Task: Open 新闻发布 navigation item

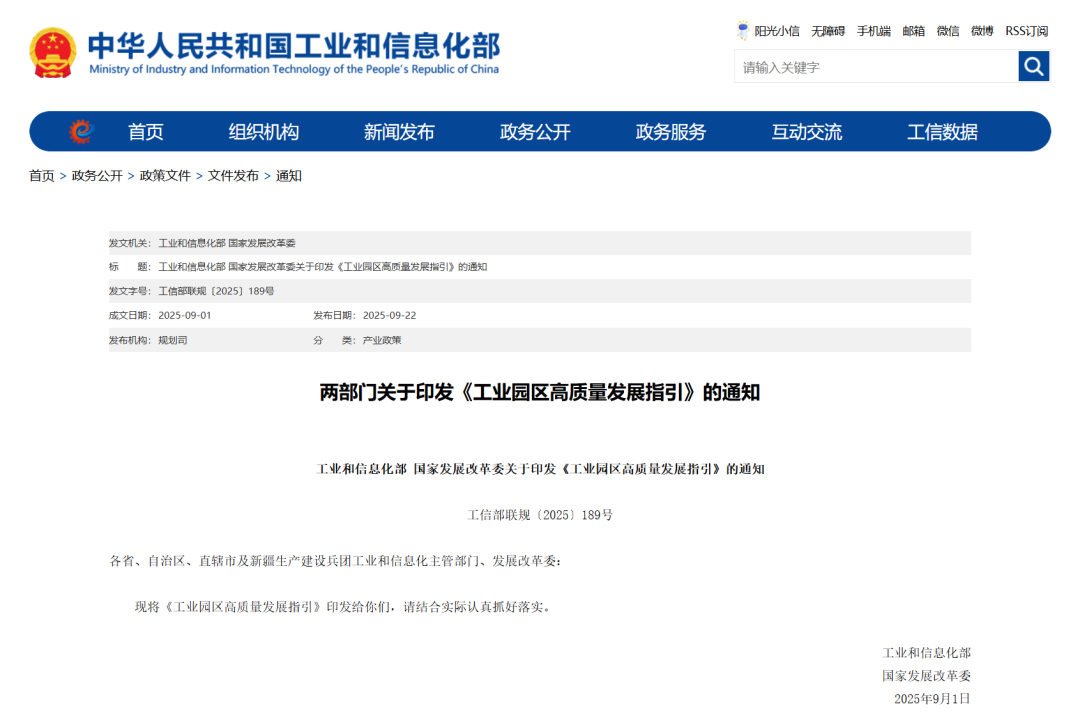Action: coord(399,132)
